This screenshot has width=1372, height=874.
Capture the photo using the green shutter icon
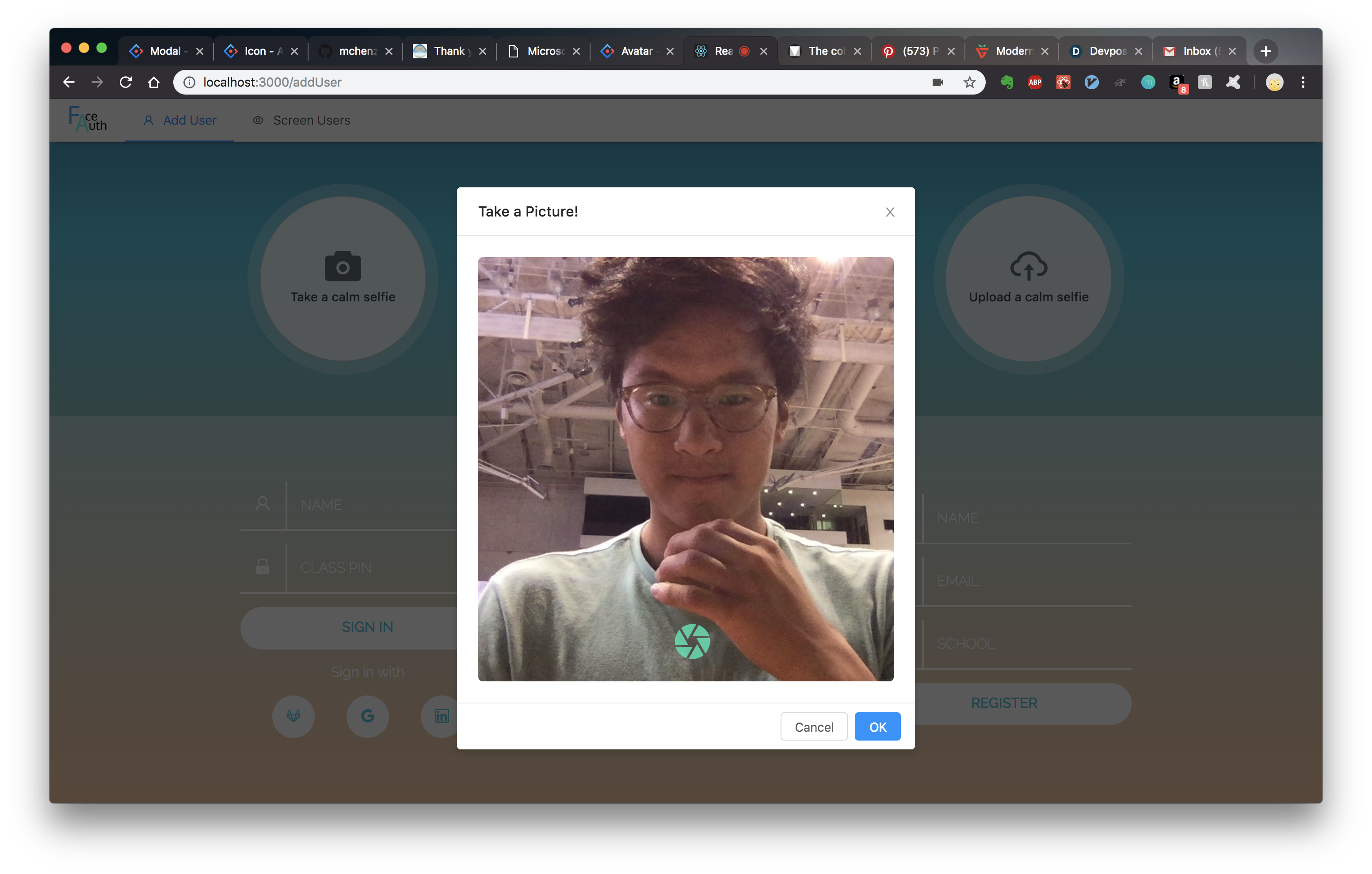click(x=693, y=640)
